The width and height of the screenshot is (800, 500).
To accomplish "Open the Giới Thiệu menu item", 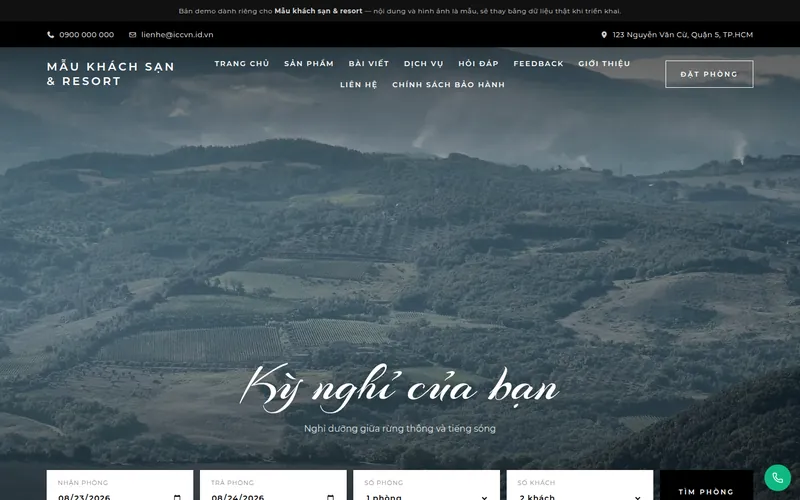I will 604,63.
